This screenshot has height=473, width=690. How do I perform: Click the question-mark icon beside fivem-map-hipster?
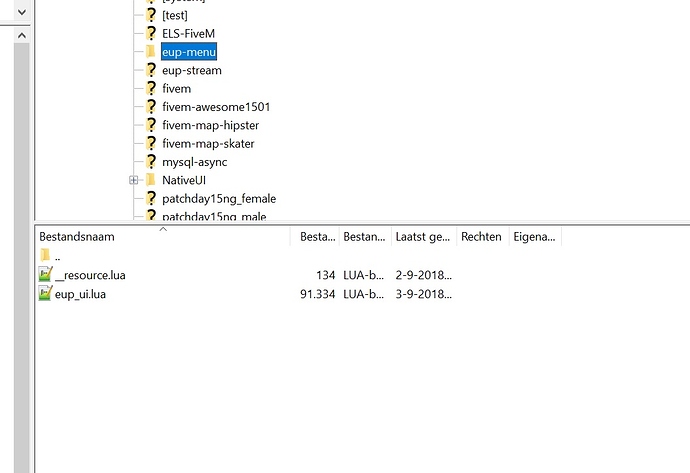[151, 125]
